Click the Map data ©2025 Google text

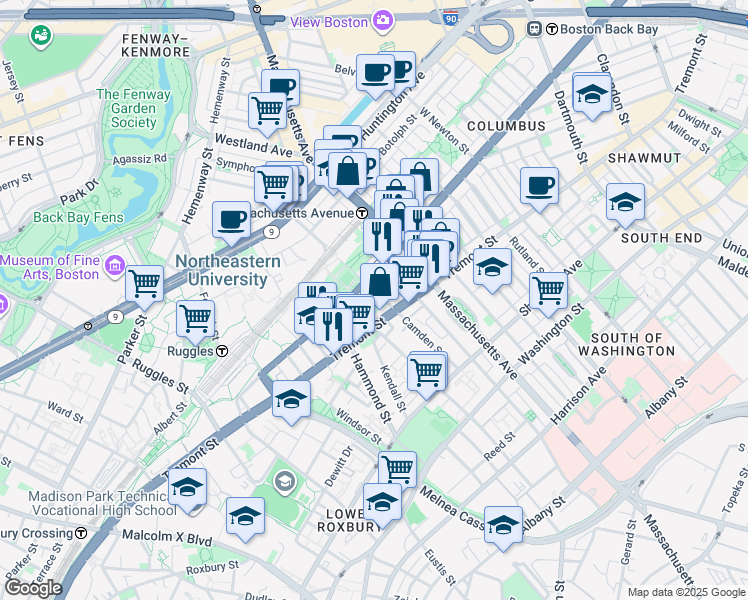pyautogui.click(x=685, y=592)
